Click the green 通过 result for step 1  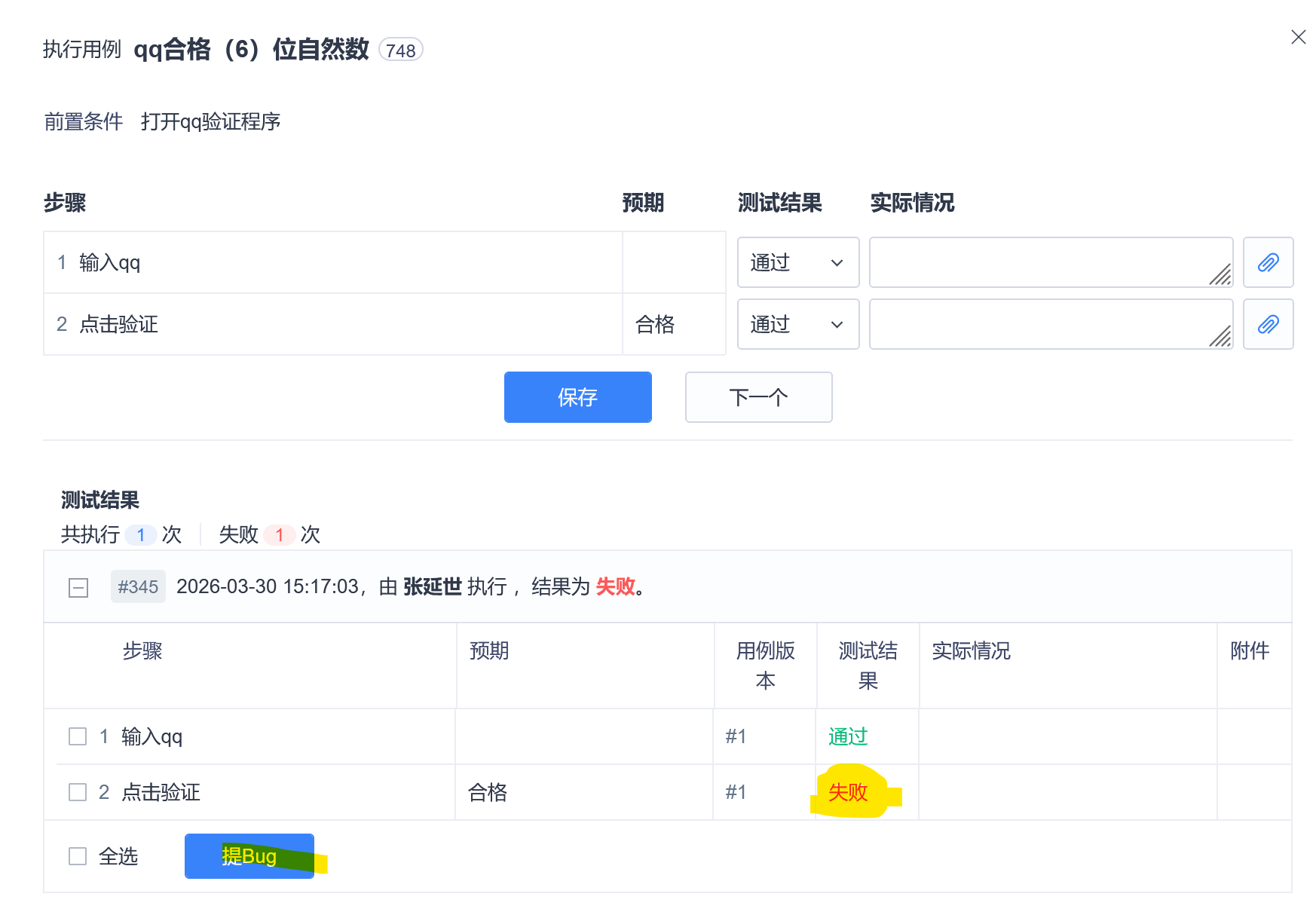[x=847, y=736]
